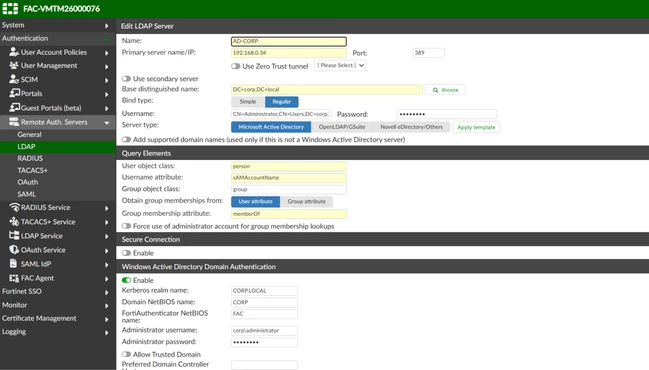Screen dimensions: 649x370
Task: Click the OAuth Service shield icon
Action: click(x=14, y=250)
